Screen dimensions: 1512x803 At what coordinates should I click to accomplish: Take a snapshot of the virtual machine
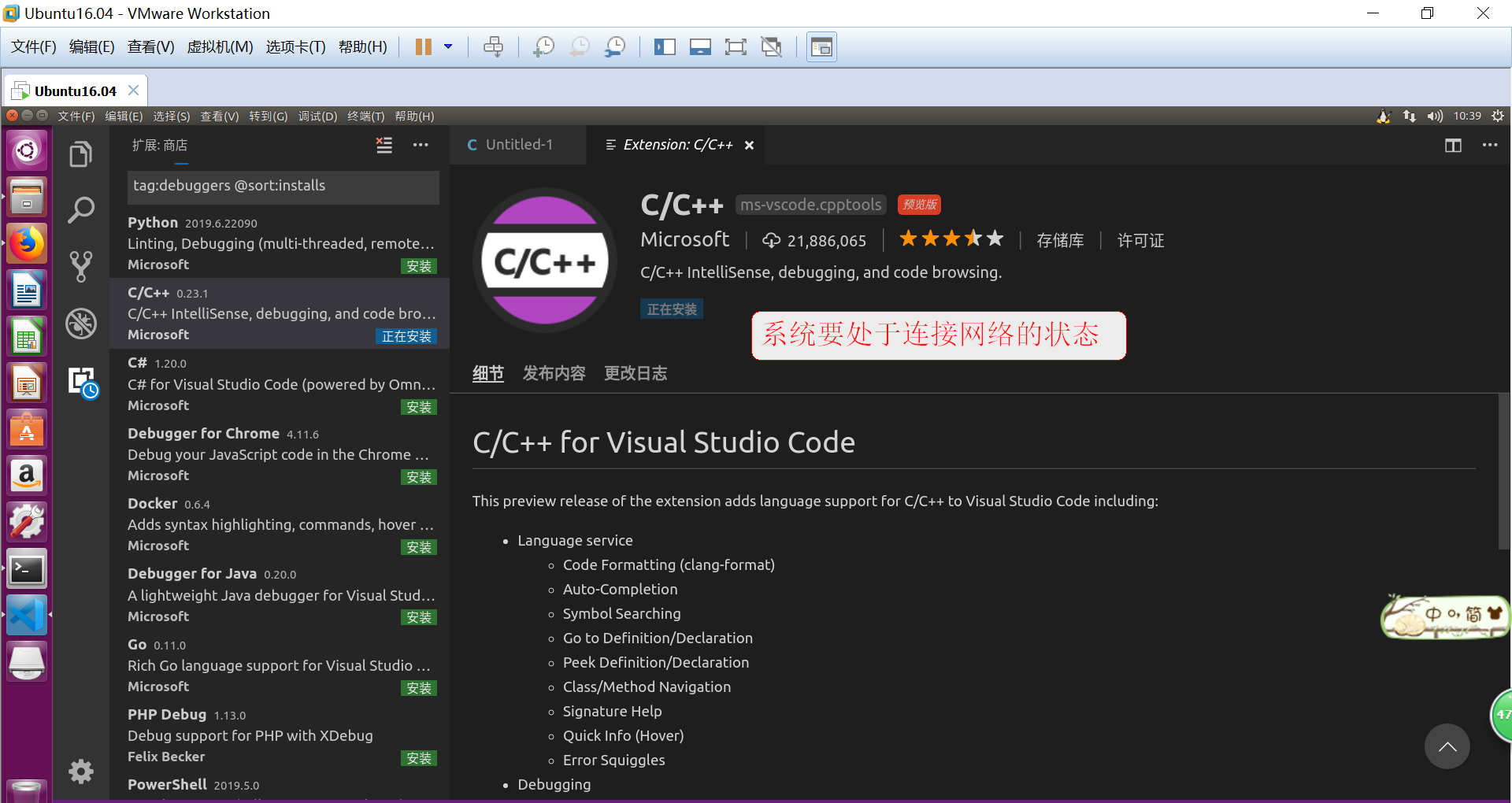pyautogui.click(x=543, y=47)
